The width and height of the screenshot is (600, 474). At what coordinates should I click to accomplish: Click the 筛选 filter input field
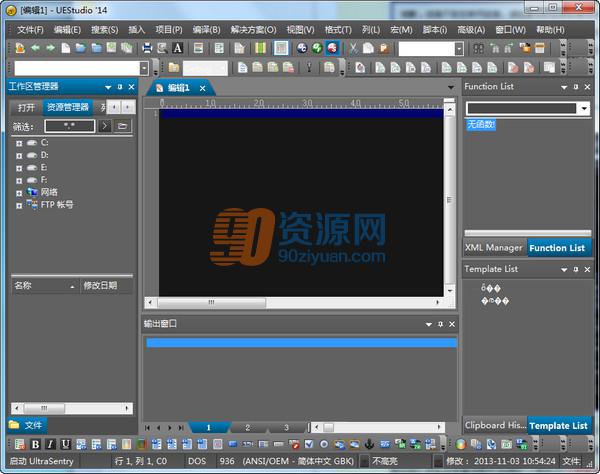tap(70, 126)
